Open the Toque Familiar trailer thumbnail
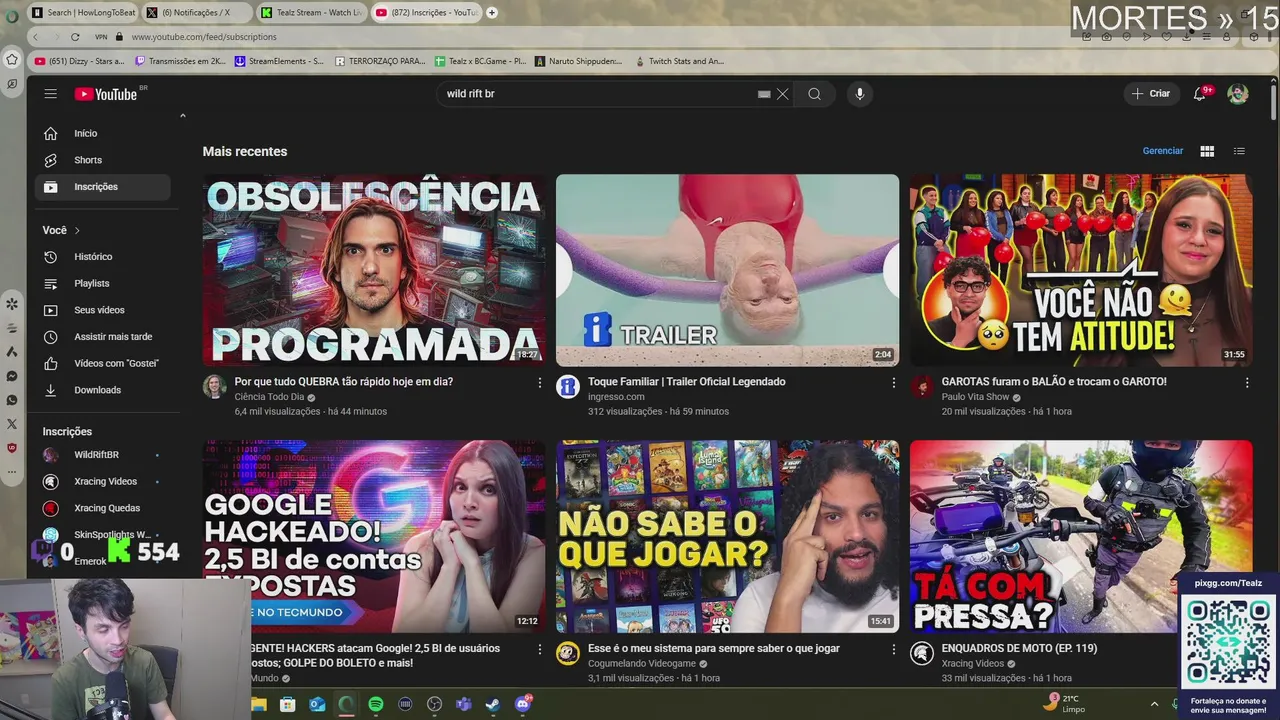The width and height of the screenshot is (1280, 720). 727,270
